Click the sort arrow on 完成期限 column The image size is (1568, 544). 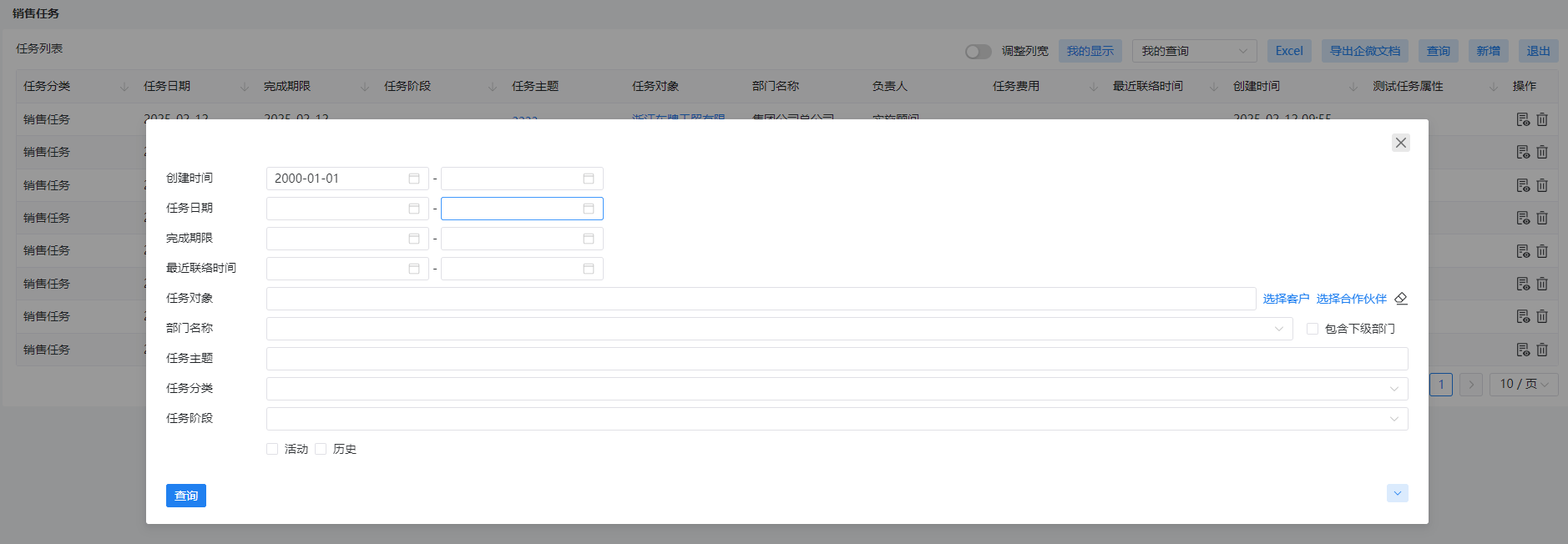[365, 87]
